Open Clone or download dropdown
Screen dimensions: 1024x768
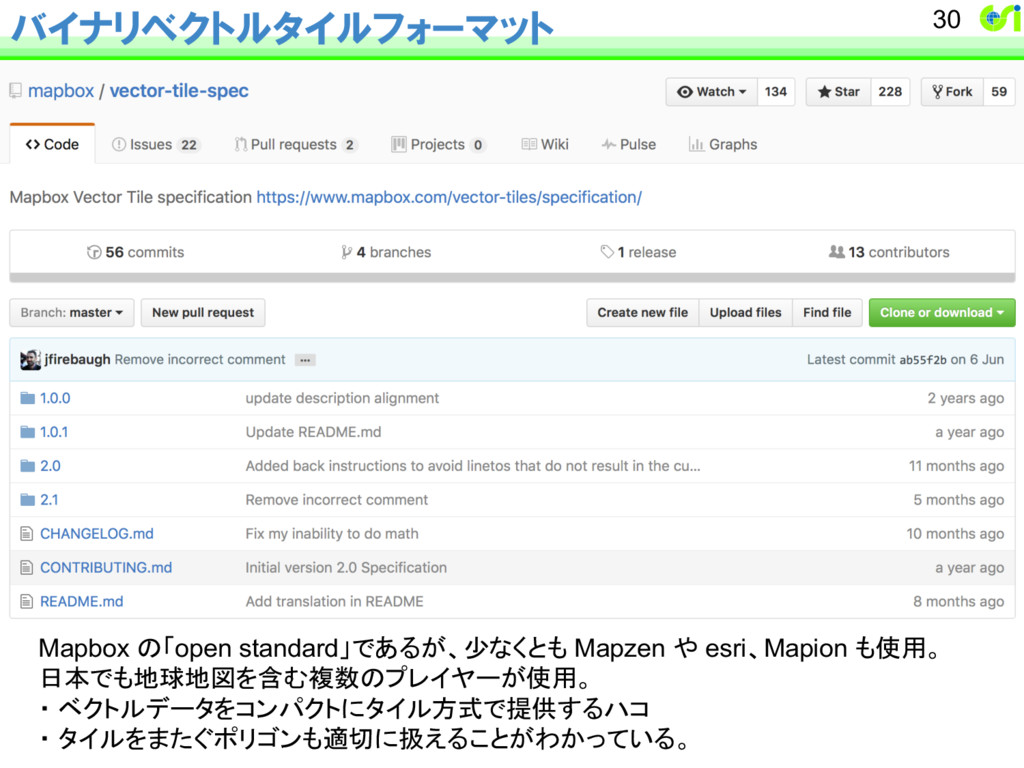(942, 313)
